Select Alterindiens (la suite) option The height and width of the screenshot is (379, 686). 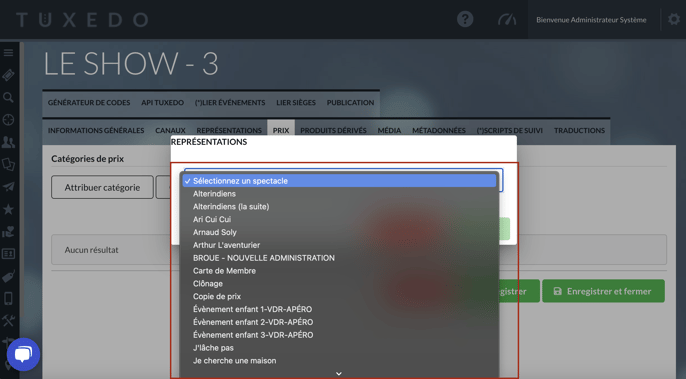click(340, 207)
